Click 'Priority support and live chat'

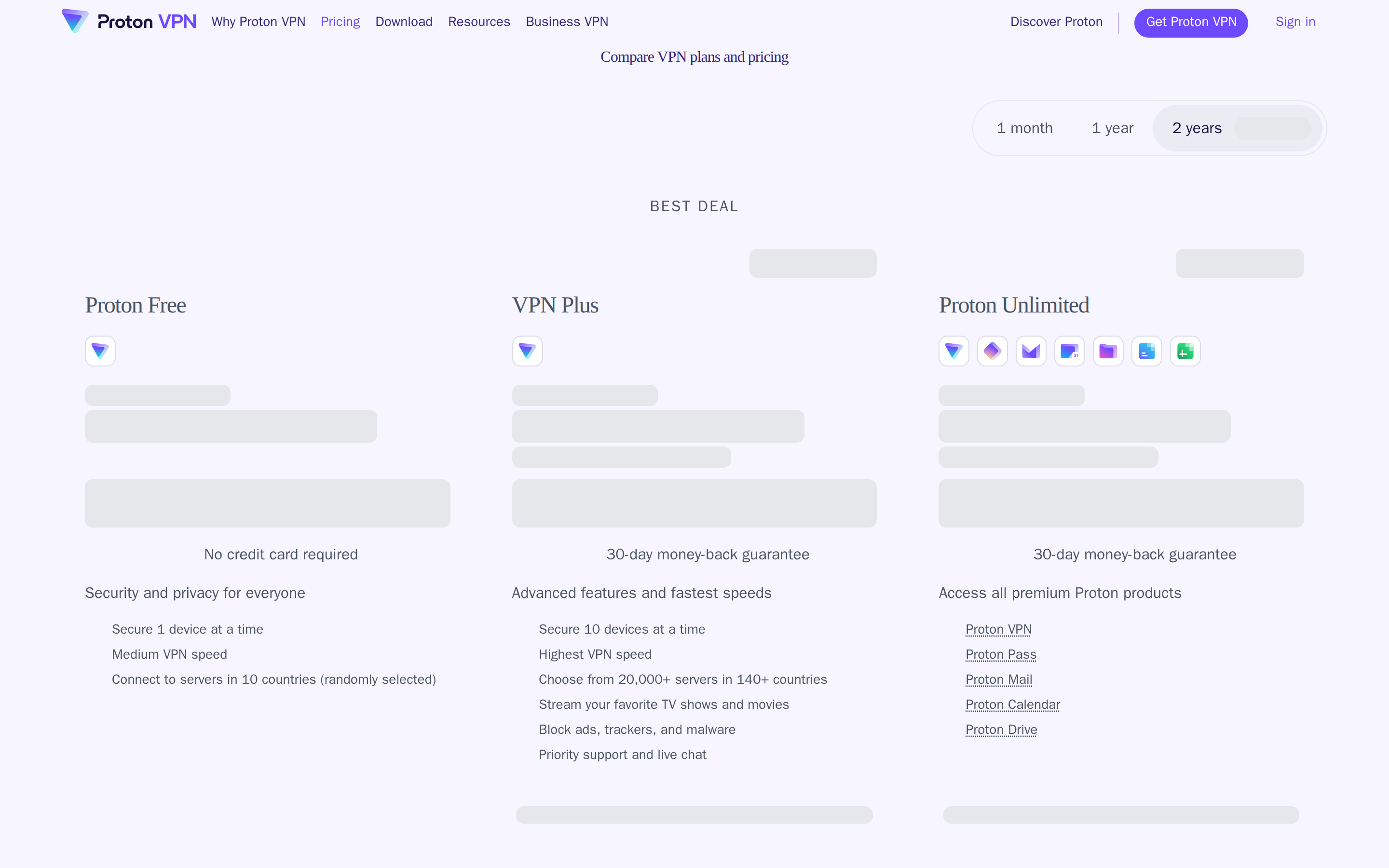pos(623,754)
